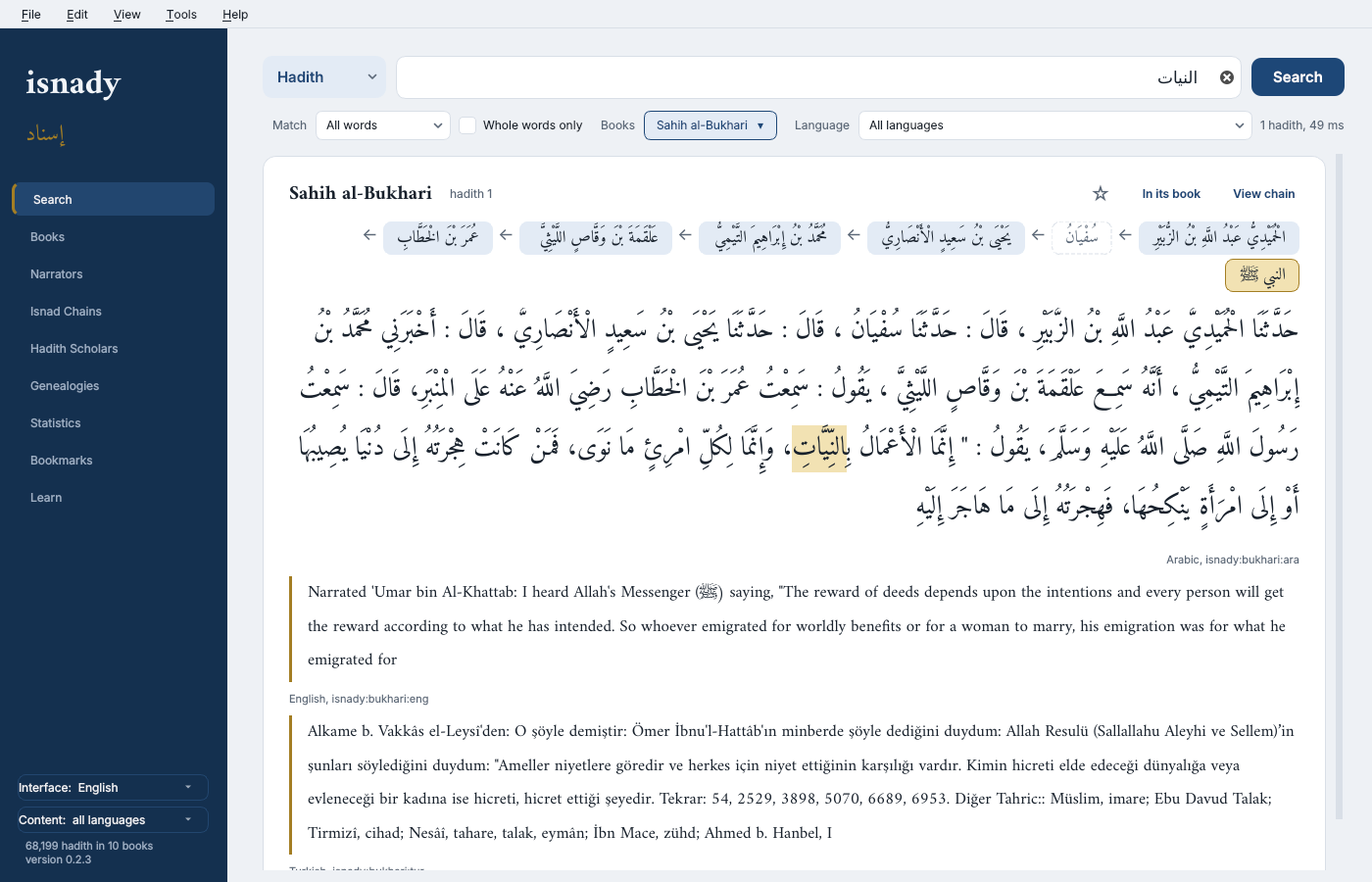Viewport: 1372px width, 882px height.
Task: Select narrator chip عمر بن الخطاب
Action: point(438,237)
